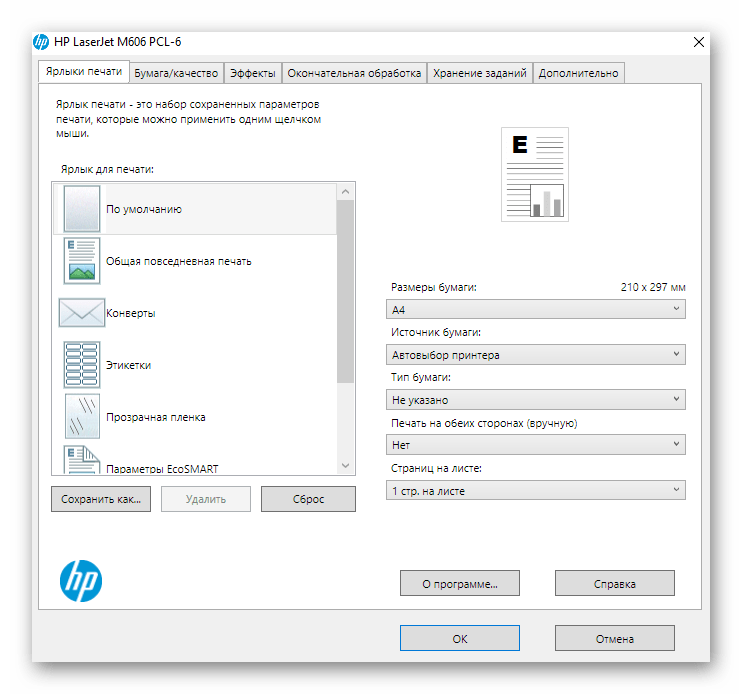Expand the 'Источник бумаги' dropdown

[536, 354]
